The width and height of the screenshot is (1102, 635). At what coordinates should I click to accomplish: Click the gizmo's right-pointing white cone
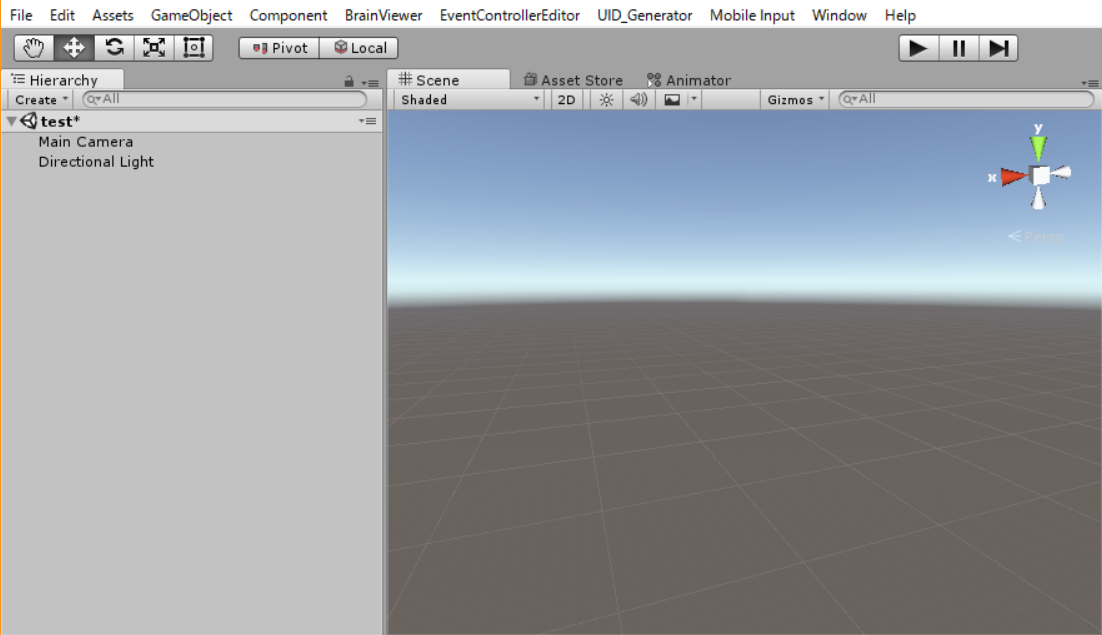click(x=1061, y=172)
